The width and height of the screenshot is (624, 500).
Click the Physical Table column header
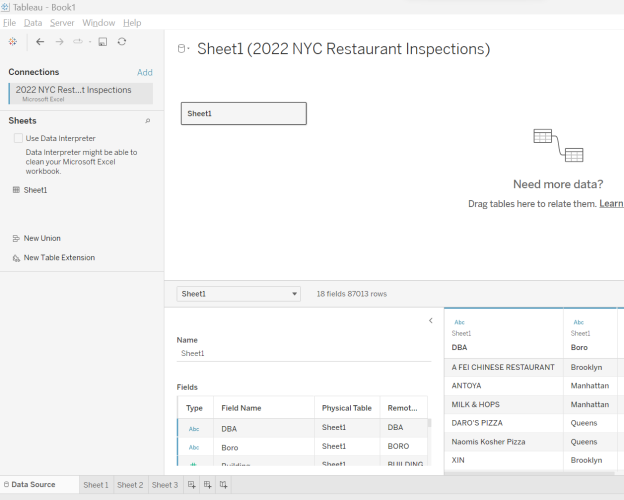tap(347, 408)
